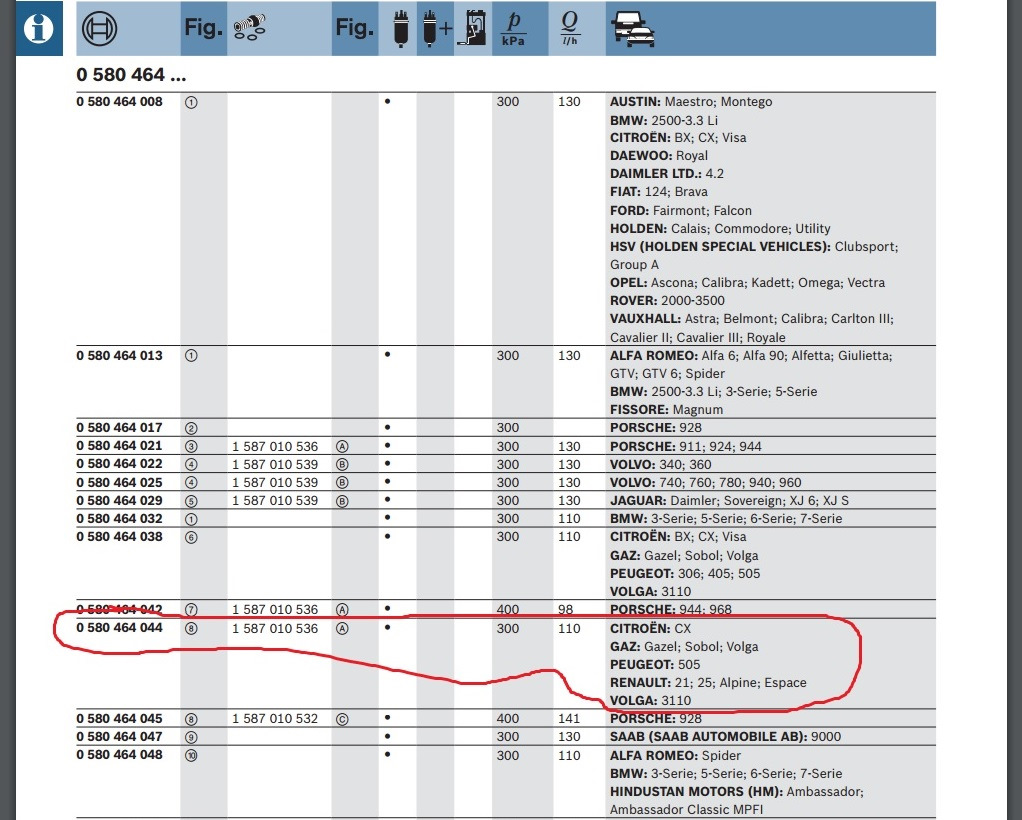This screenshot has height=820, width=1022.
Task: Click the in-tank pump module icon
Action: (473, 29)
